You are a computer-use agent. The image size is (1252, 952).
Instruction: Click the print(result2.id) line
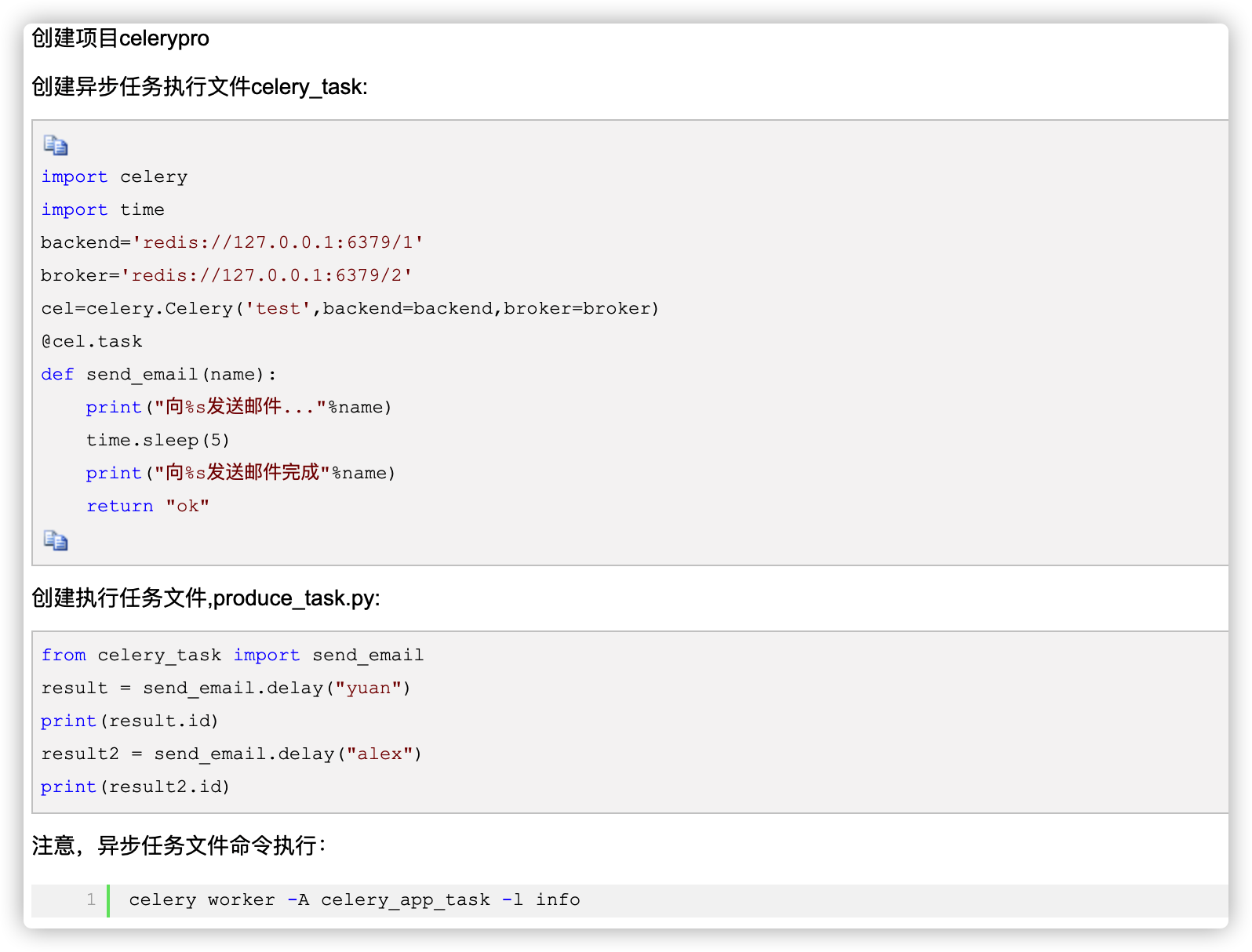(x=135, y=787)
